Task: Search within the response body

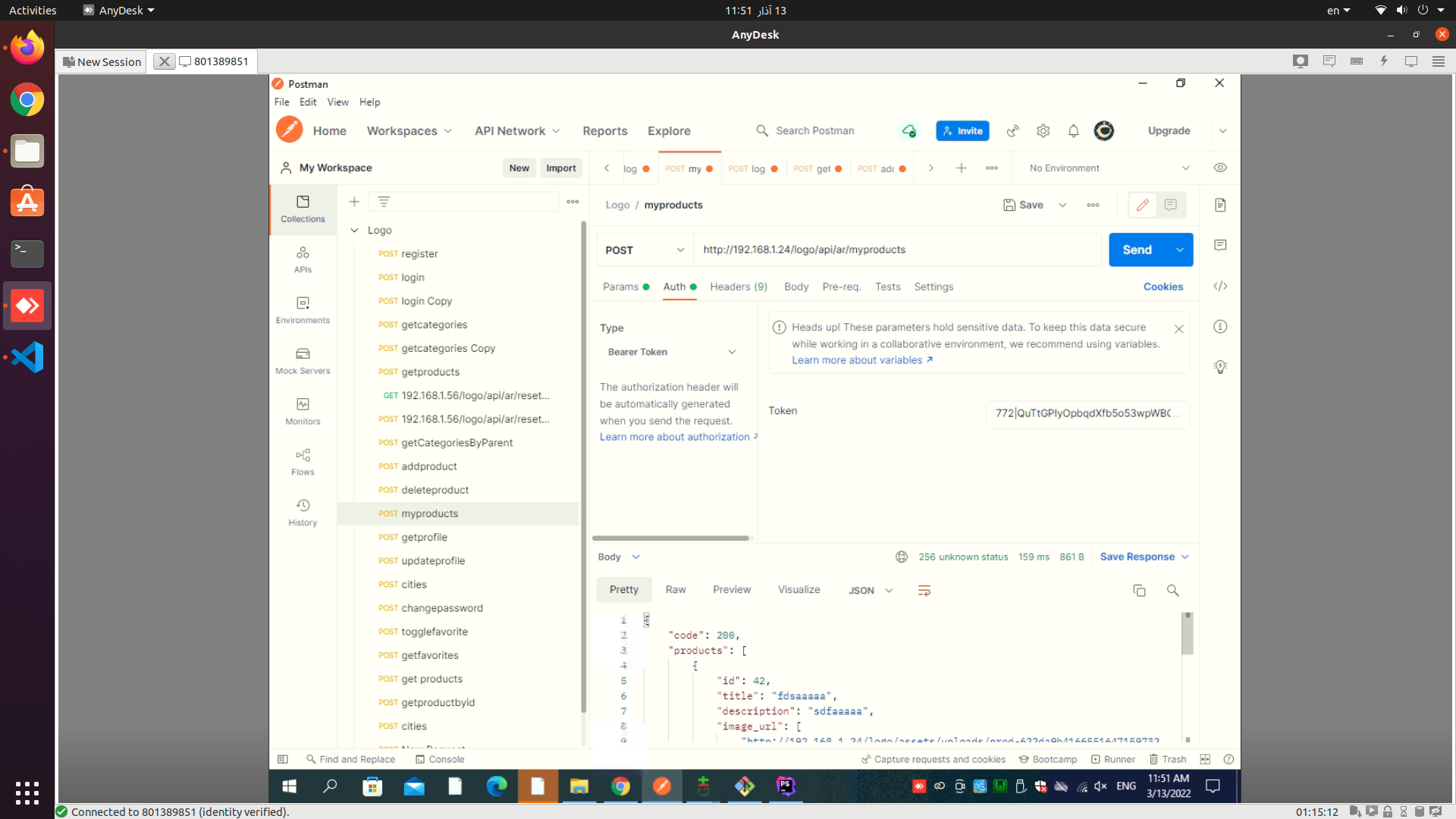Action: click(x=1173, y=590)
